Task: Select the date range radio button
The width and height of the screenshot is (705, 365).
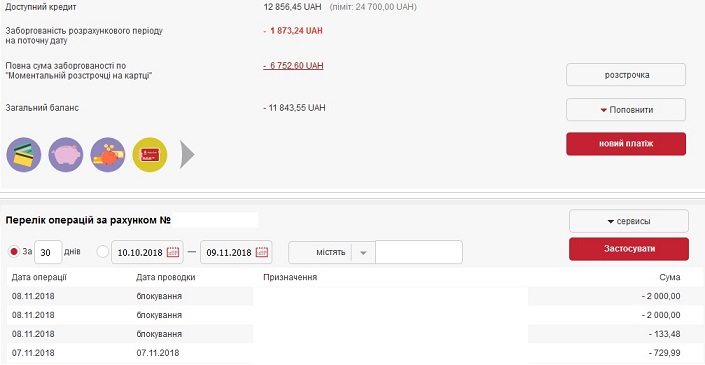Action: [x=103, y=252]
